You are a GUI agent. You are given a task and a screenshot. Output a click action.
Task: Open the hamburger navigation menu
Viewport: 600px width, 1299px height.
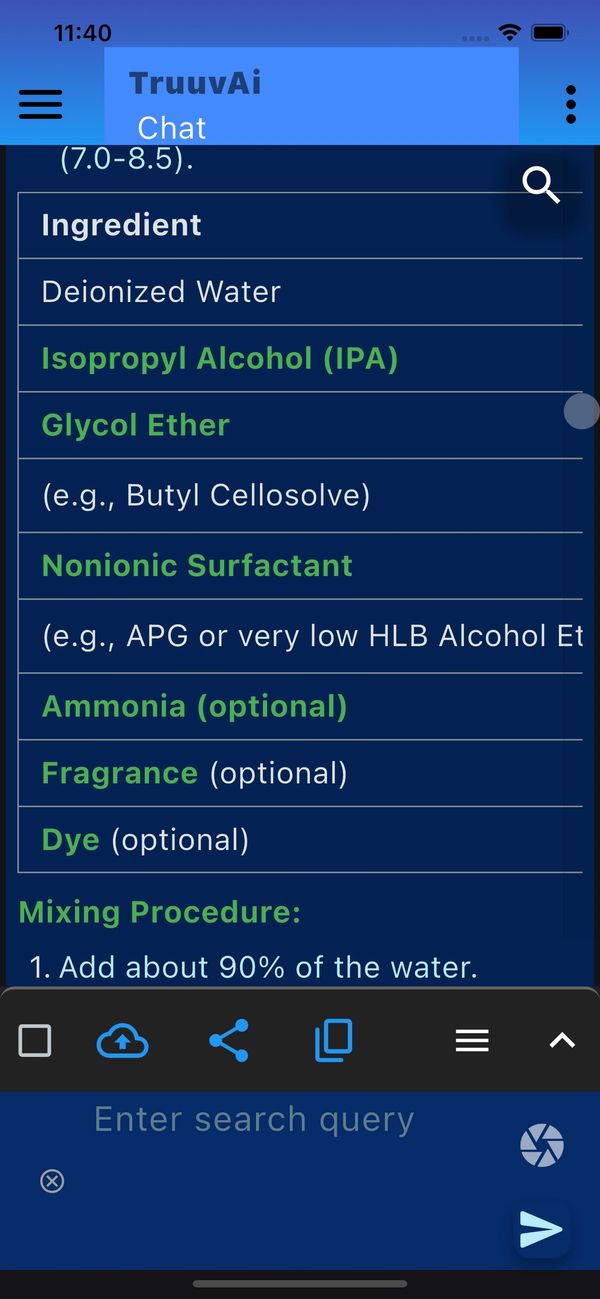pos(40,104)
